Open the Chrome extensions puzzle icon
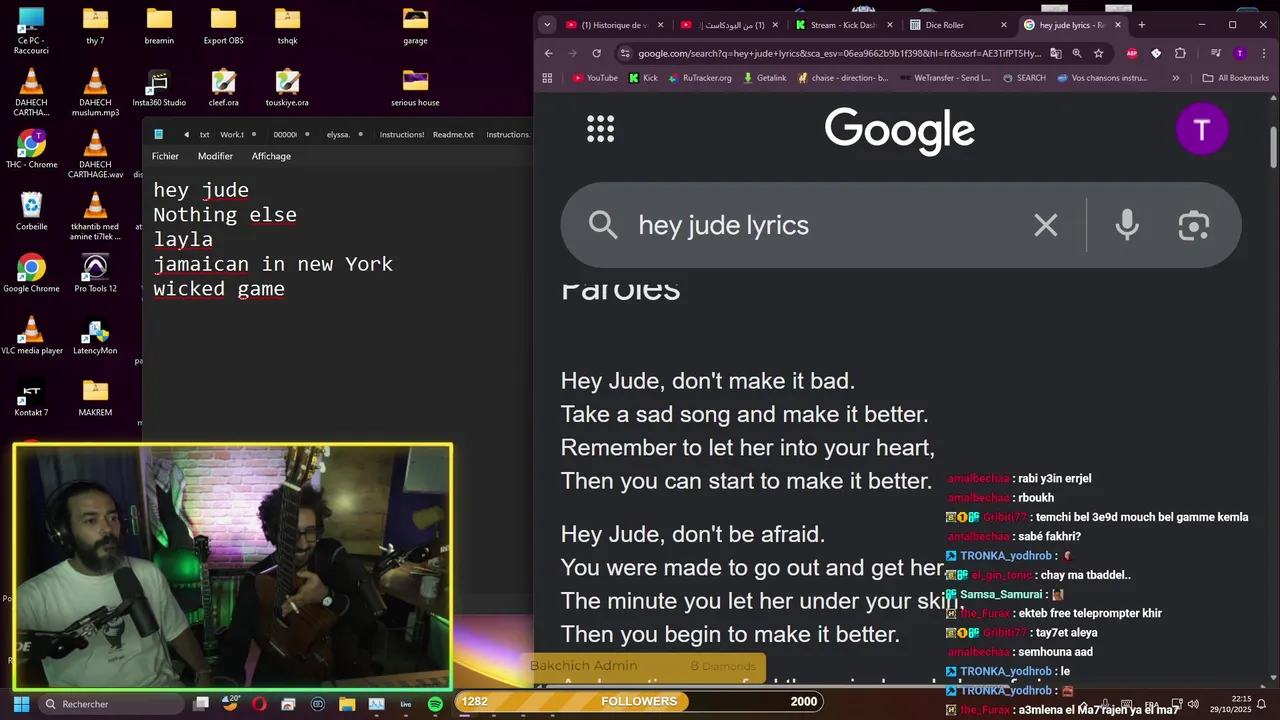1280x720 pixels. point(1180,53)
